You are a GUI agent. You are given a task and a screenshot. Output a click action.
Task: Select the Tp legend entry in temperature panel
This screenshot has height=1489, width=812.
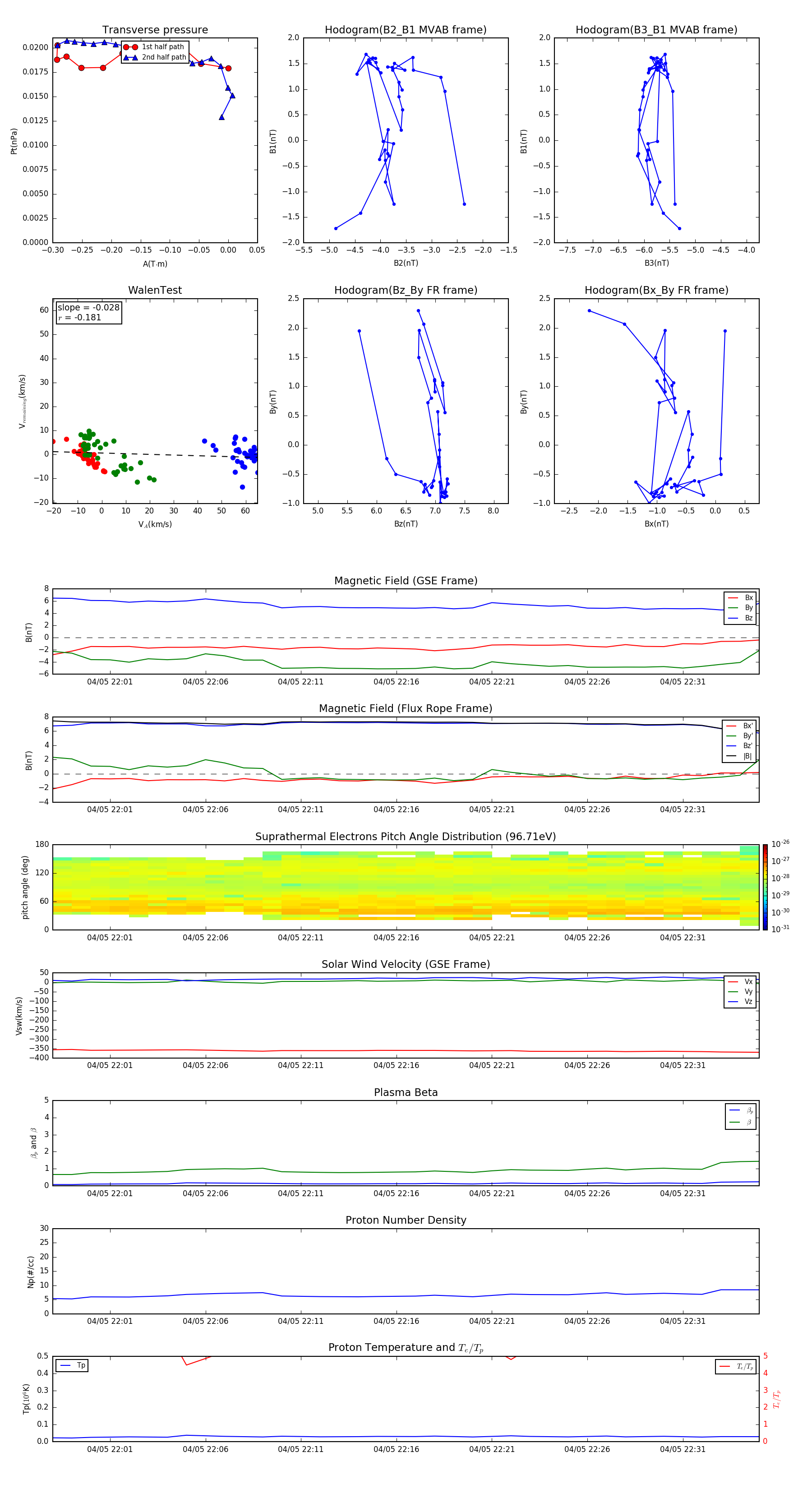point(72,1366)
